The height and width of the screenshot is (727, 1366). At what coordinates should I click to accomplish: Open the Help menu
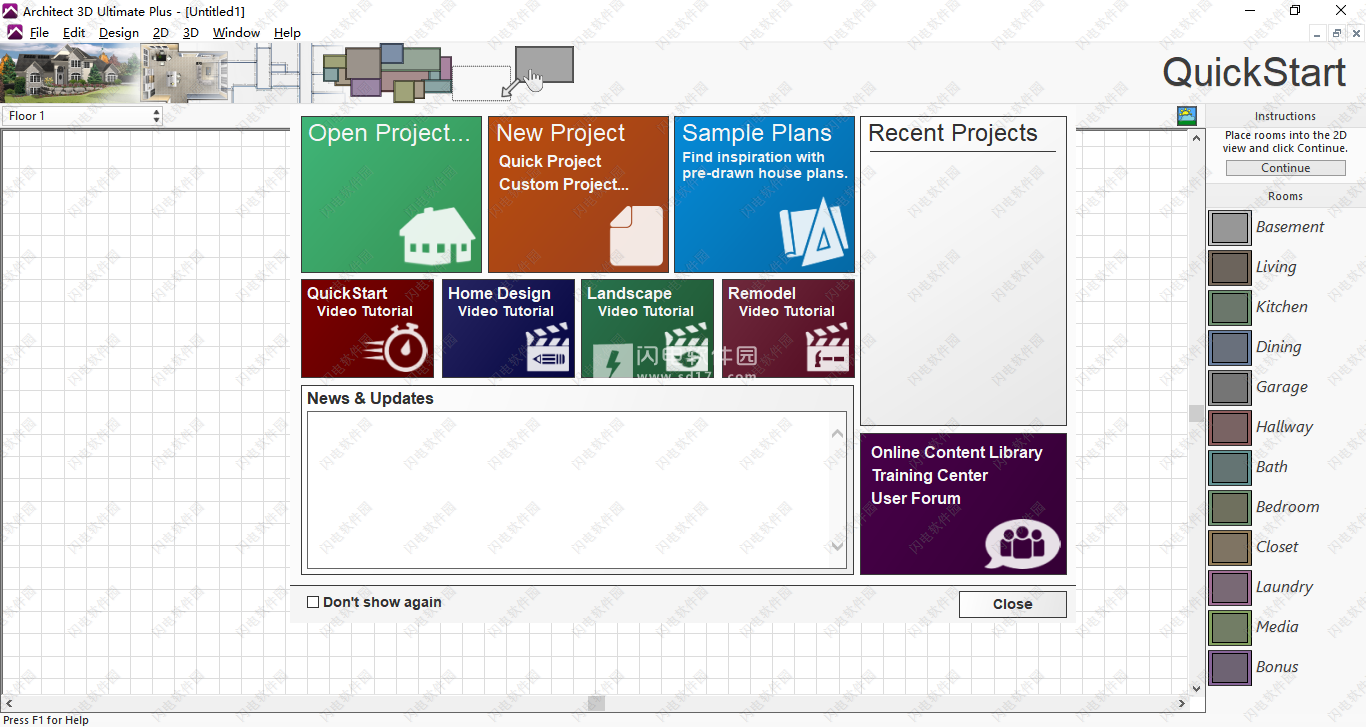click(x=287, y=32)
